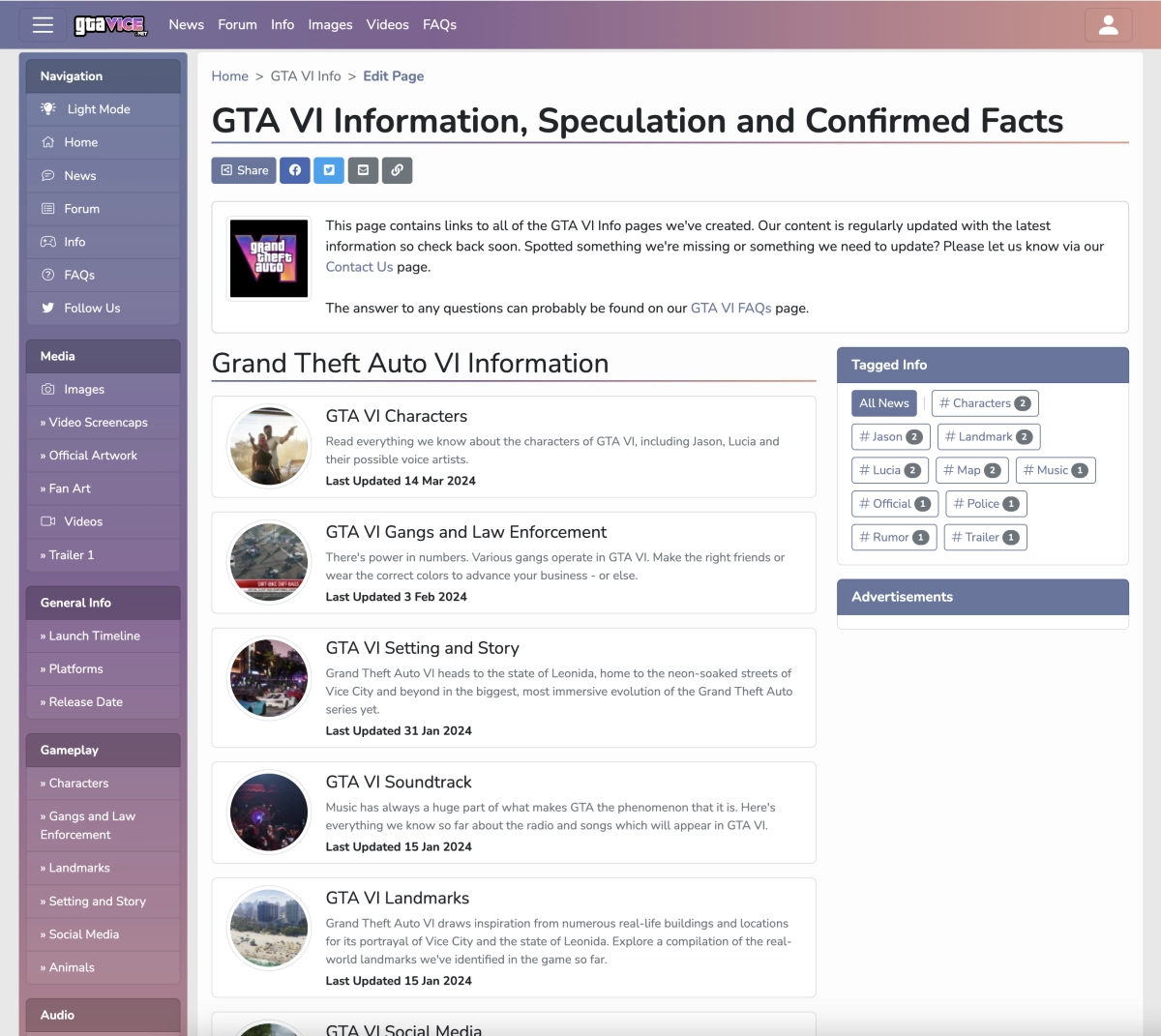Filter by the Landmark tag
The image size is (1161, 1036).
pos(989,437)
